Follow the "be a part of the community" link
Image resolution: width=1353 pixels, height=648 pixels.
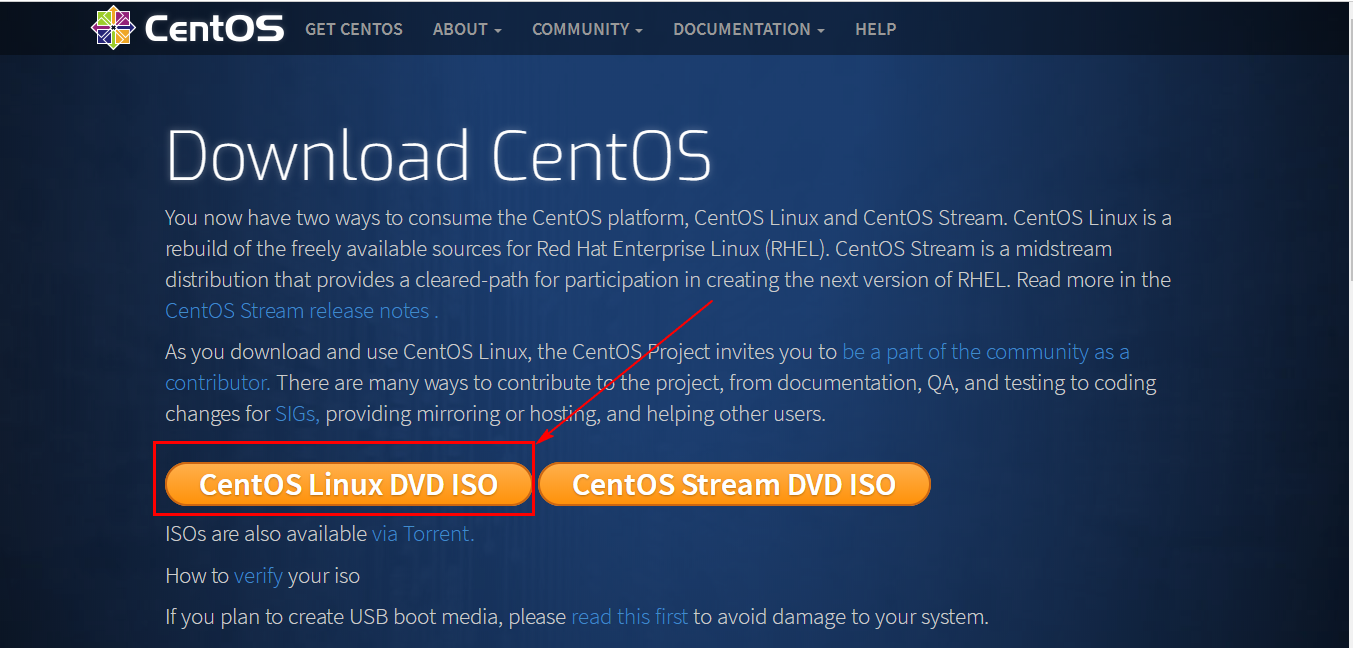pos(985,352)
